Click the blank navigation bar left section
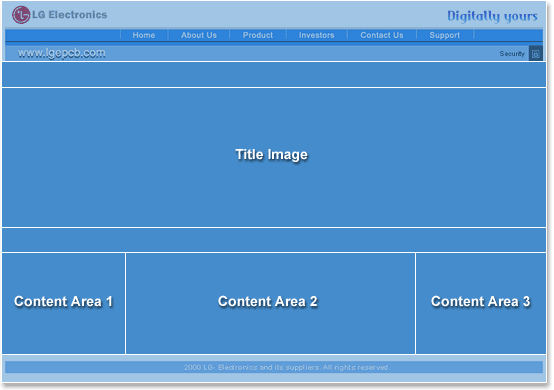 tap(63, 35)
